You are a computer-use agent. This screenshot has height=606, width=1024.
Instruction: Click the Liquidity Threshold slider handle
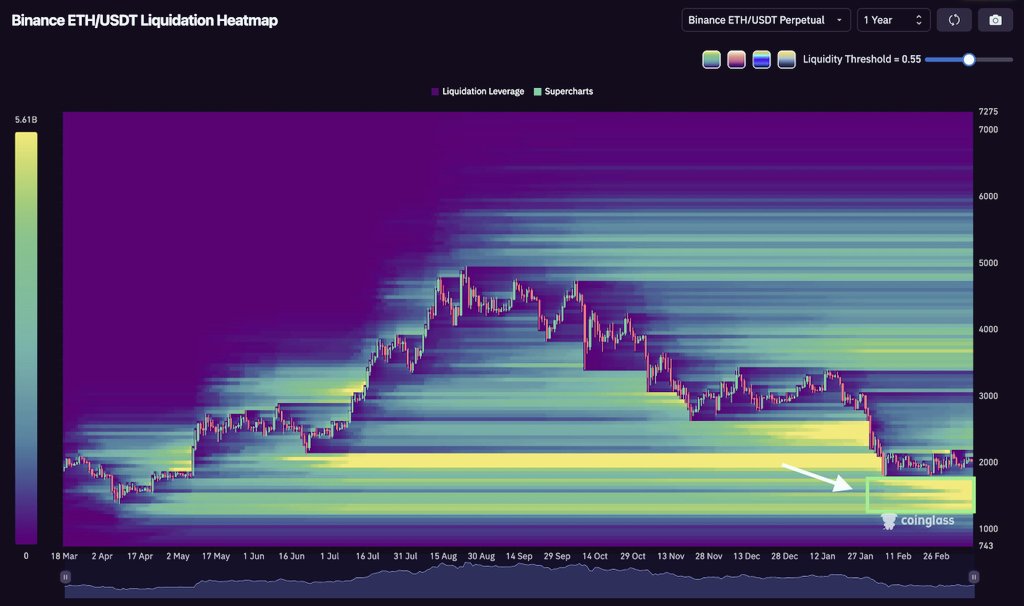click(969, 59)
